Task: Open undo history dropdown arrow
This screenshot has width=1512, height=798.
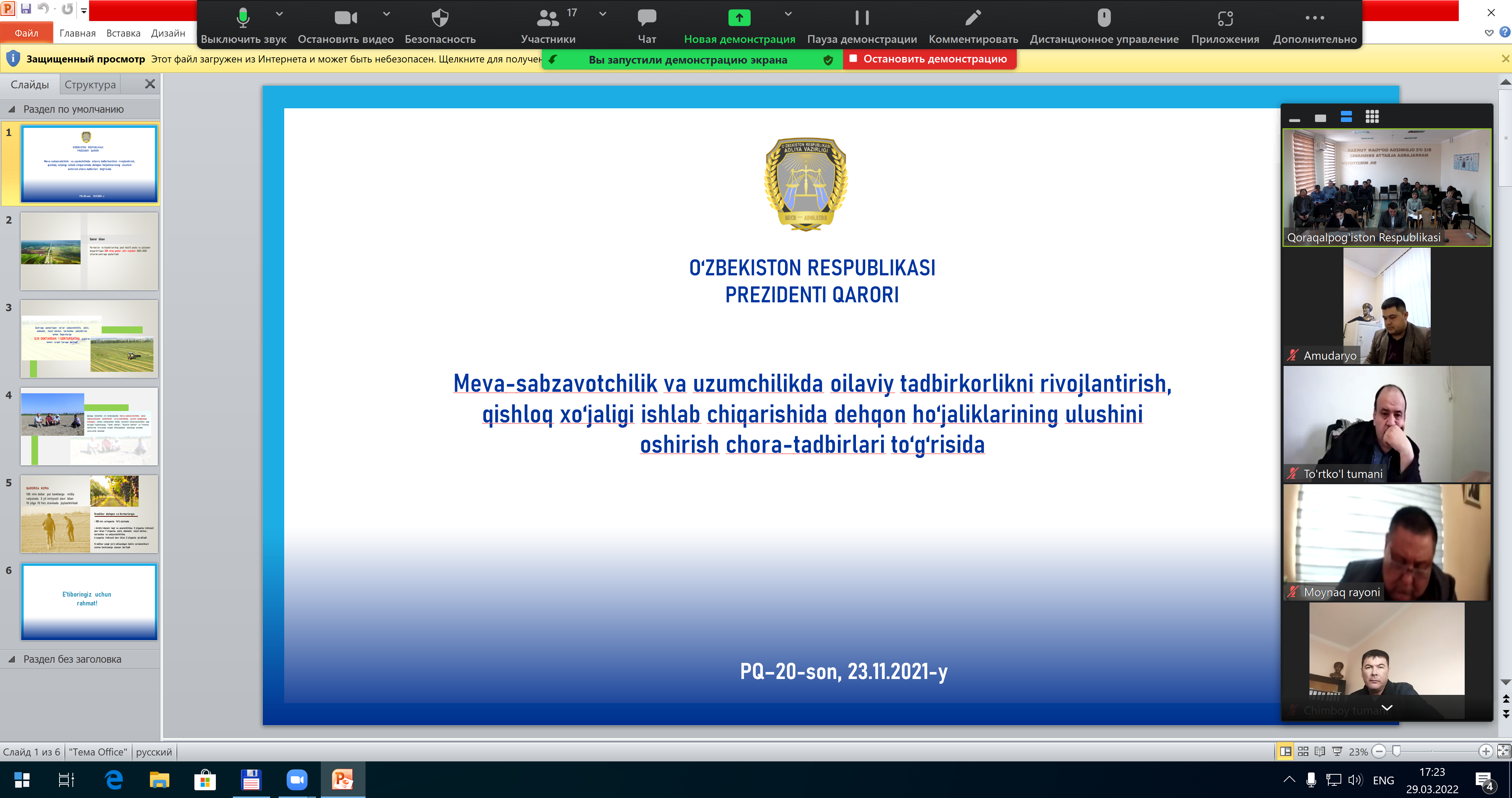Action: [x=55, y=9]
